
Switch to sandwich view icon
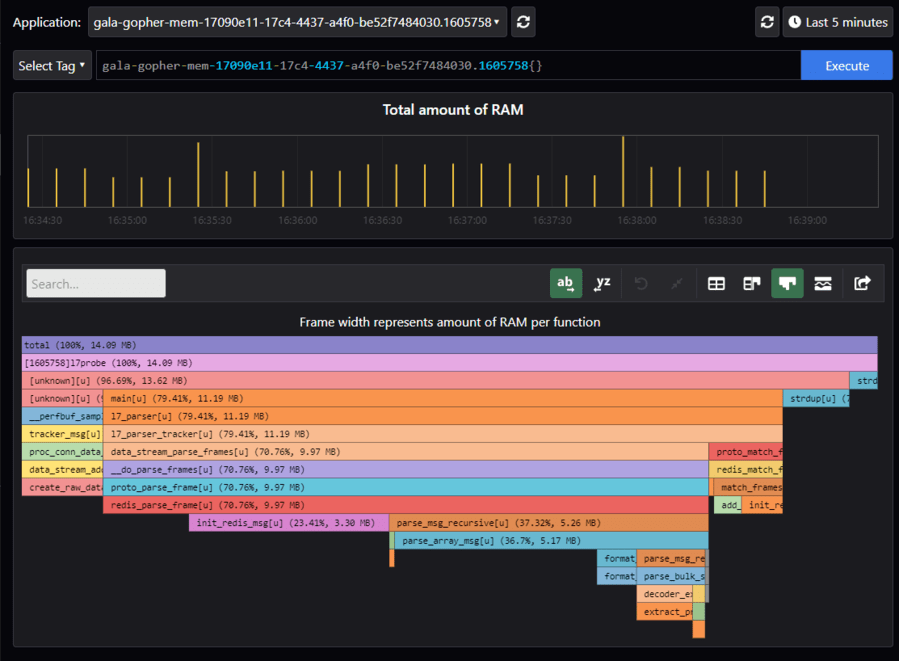coord(823,284)
